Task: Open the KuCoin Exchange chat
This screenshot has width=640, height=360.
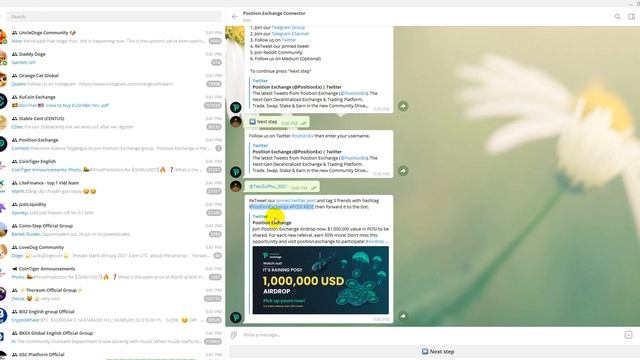Action: click(111, 101)
